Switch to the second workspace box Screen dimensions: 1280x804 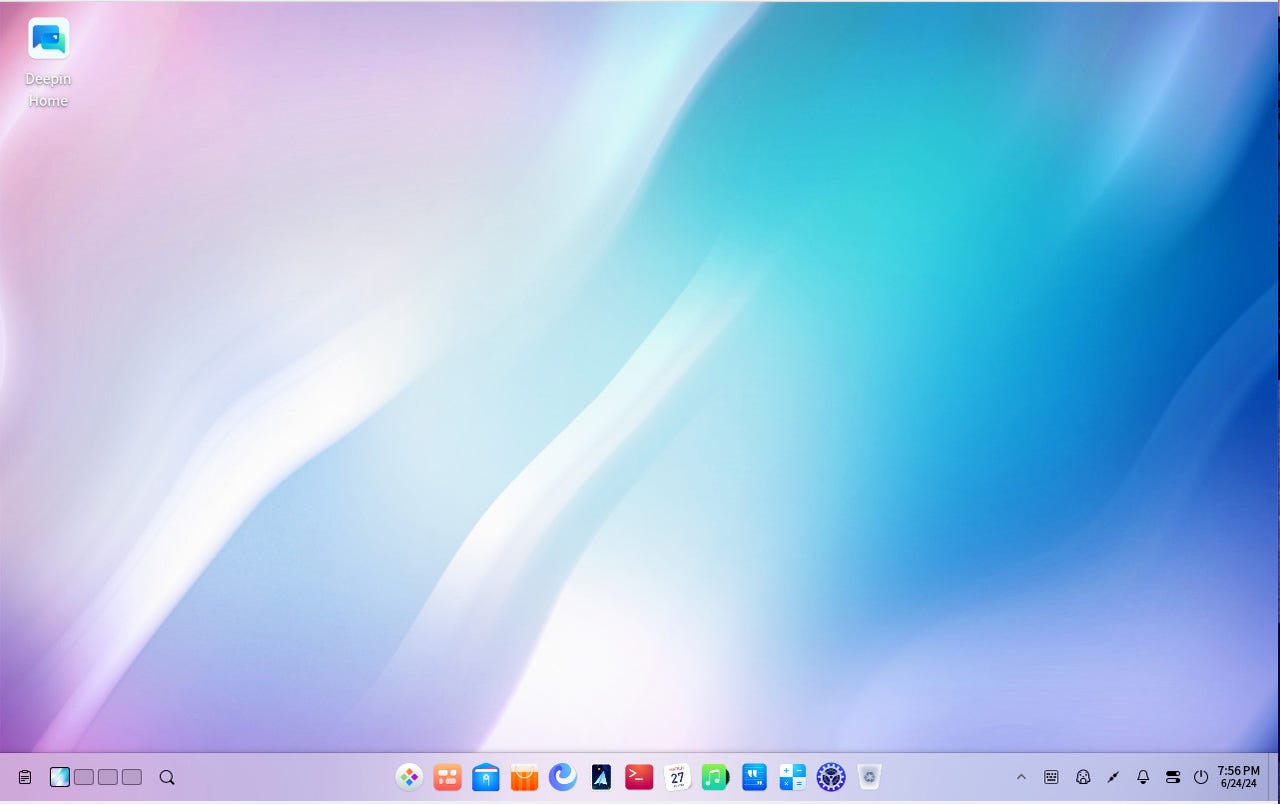click(x=84, y=777)
